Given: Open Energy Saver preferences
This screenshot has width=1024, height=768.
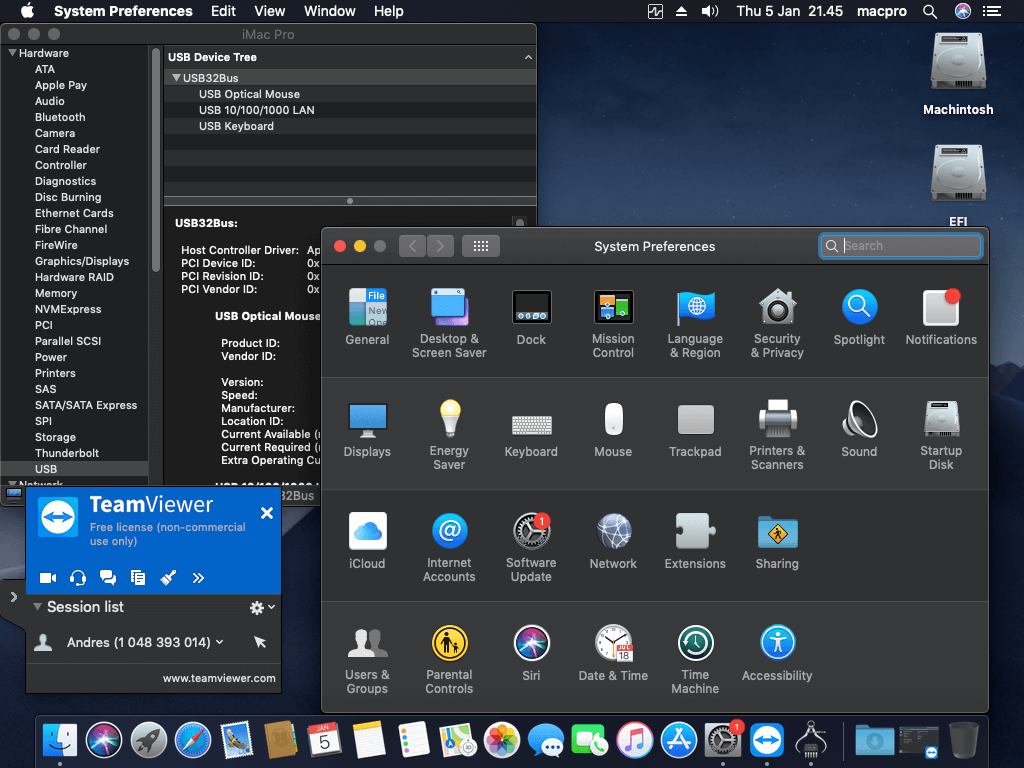Looking at the screenshot, I should (x=449, y=435).
